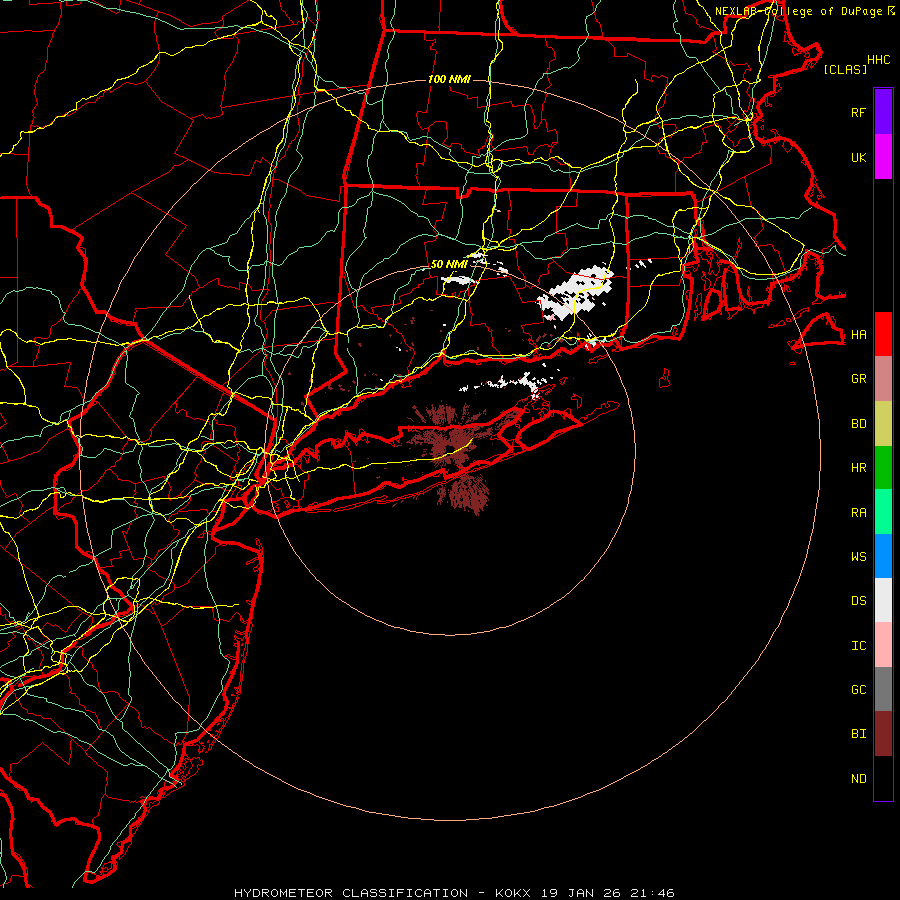Select the dusty pink GR legend swatch
Screen dimensions: 900x900
tap(883, 379)
